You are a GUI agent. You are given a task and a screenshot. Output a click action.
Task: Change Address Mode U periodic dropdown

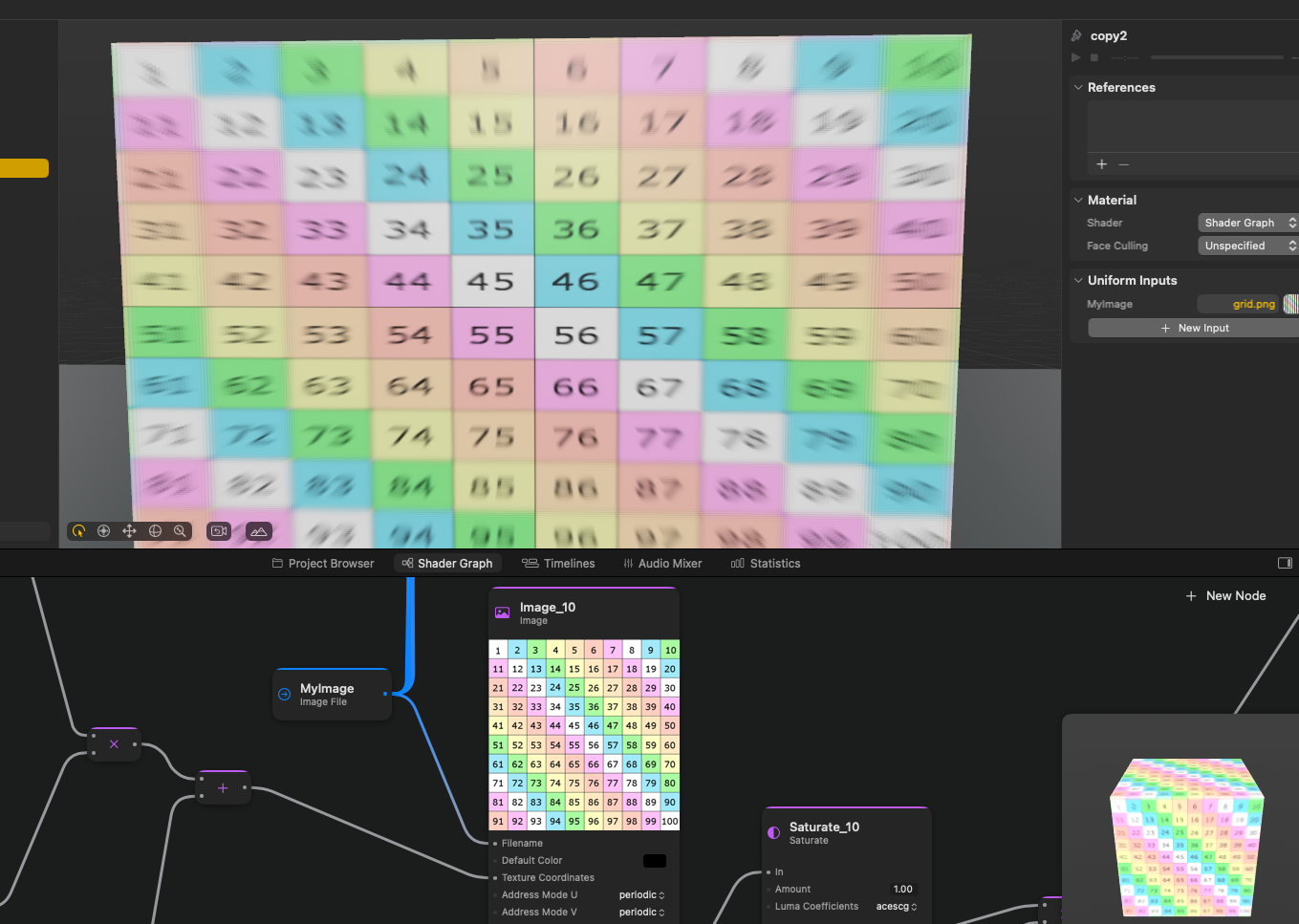(x=641, y=895)
